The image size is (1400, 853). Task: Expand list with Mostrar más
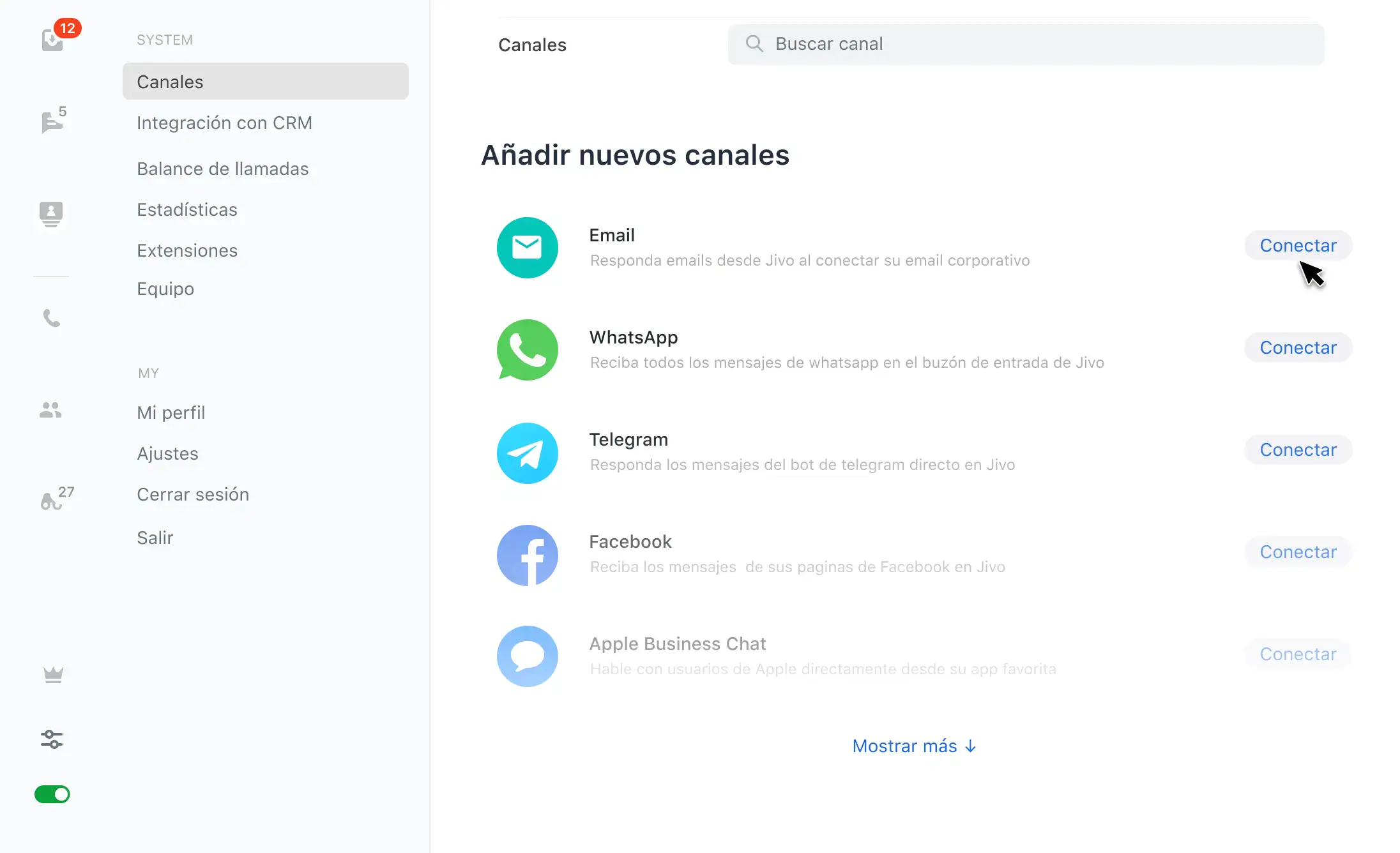pyautogui.click(x=914, y=746)
